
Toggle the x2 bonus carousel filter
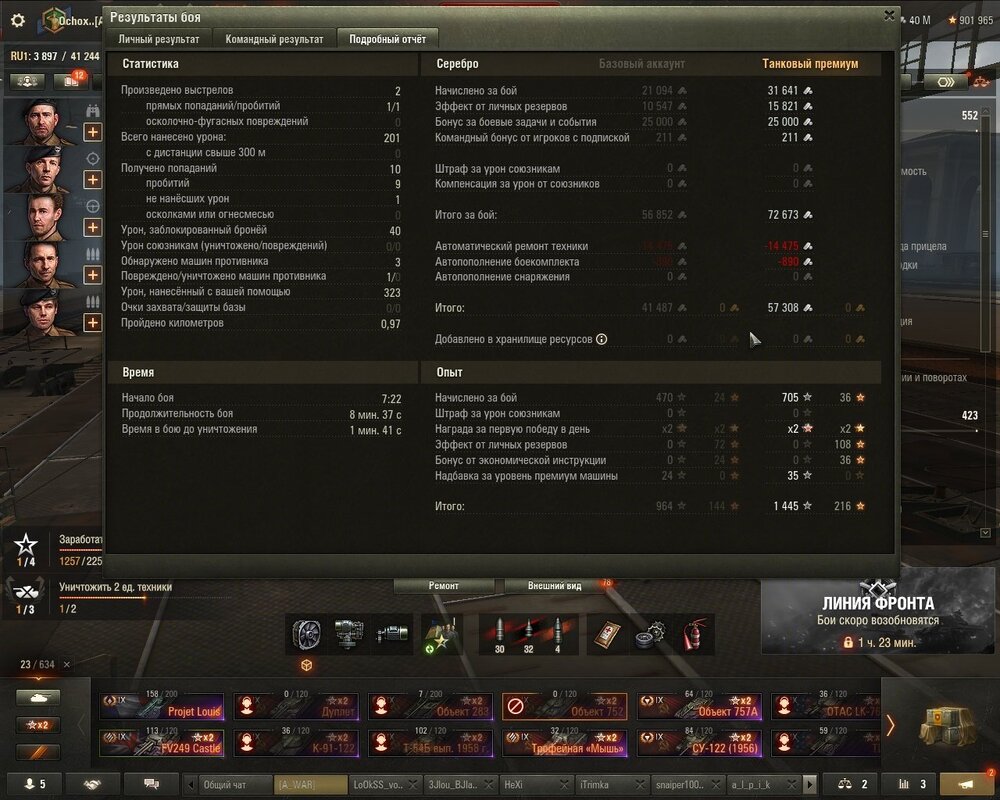38,725
